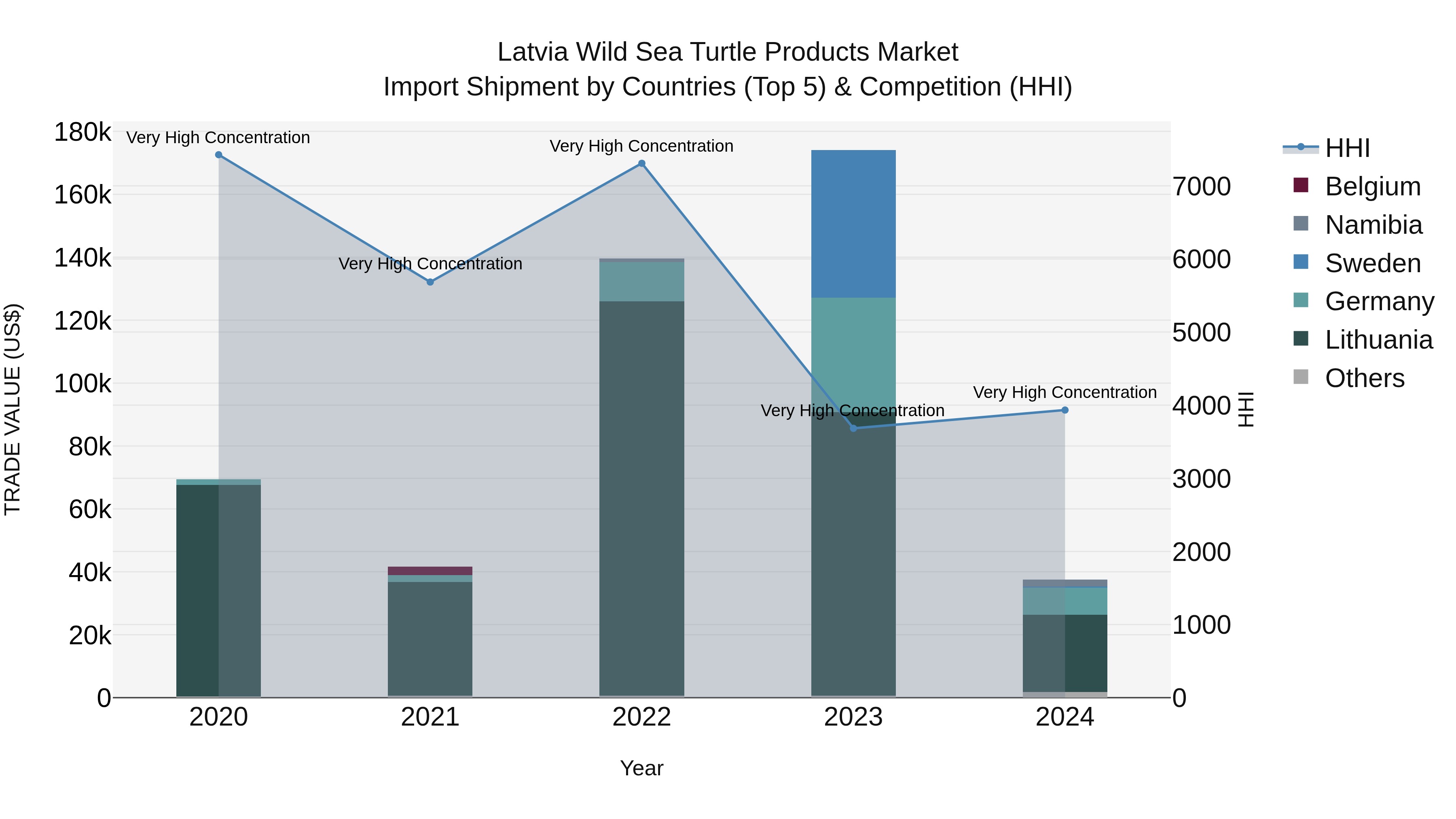Screen dimensions: 1456x819
Task: Click the Germany bar segment in 2023
Action: (853, 354)
